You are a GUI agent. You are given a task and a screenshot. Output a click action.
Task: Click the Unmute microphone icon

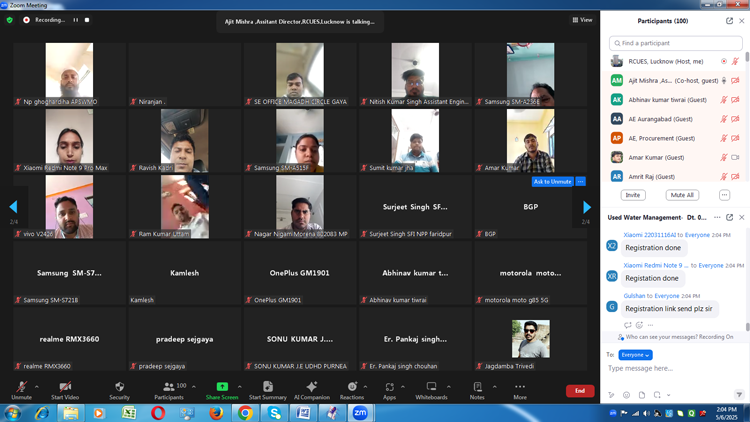pos(22,387)
